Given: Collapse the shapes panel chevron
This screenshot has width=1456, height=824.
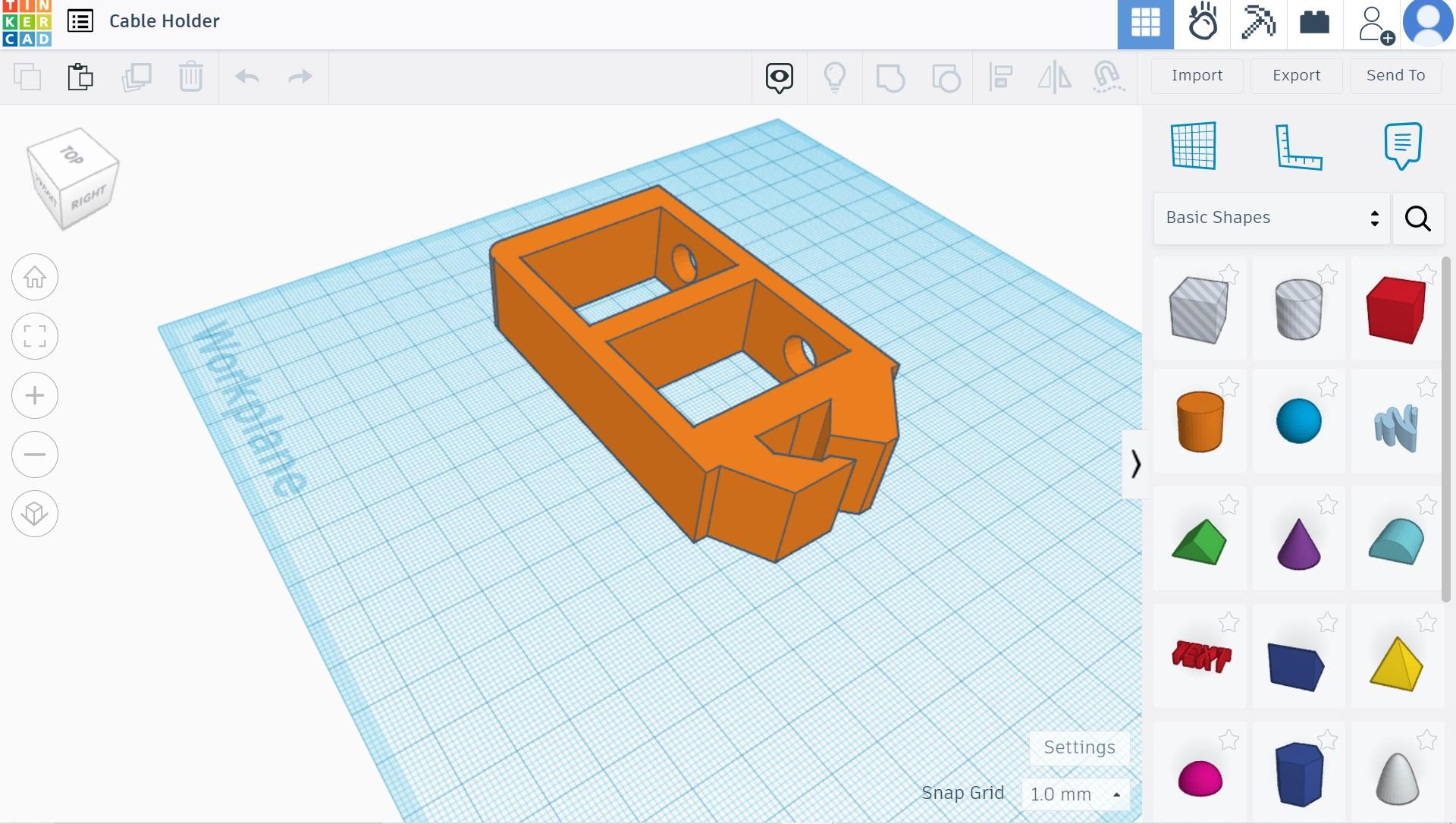Looking at the screenshot, I should [1135, 464].
